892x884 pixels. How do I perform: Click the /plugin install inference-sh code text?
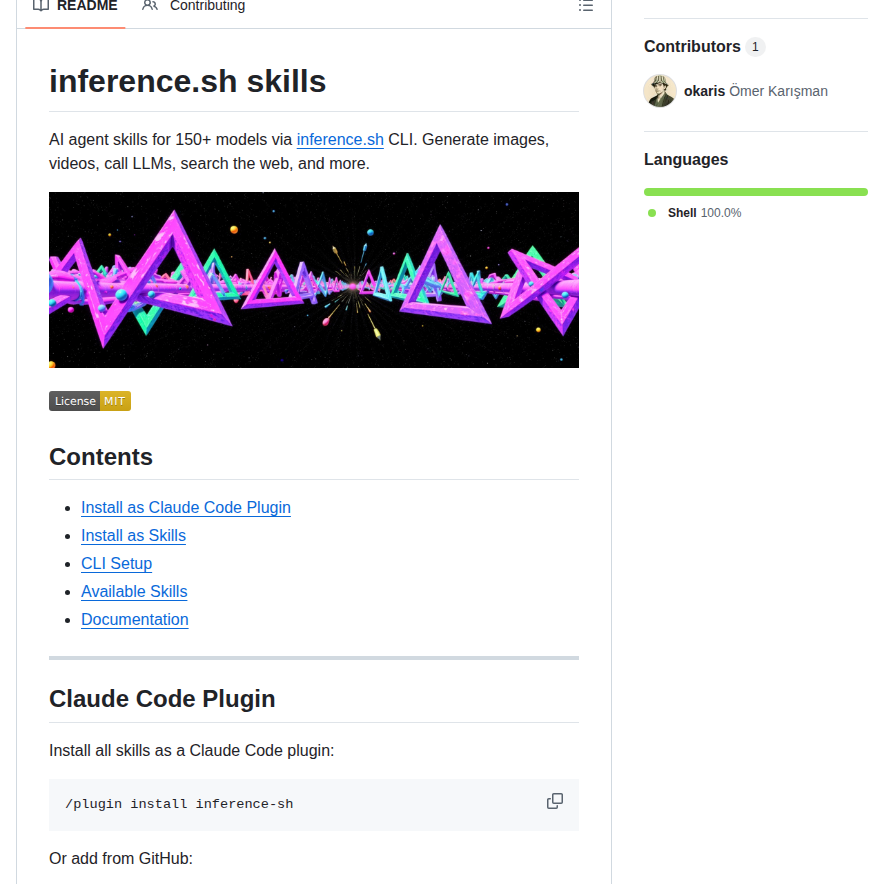179,804
